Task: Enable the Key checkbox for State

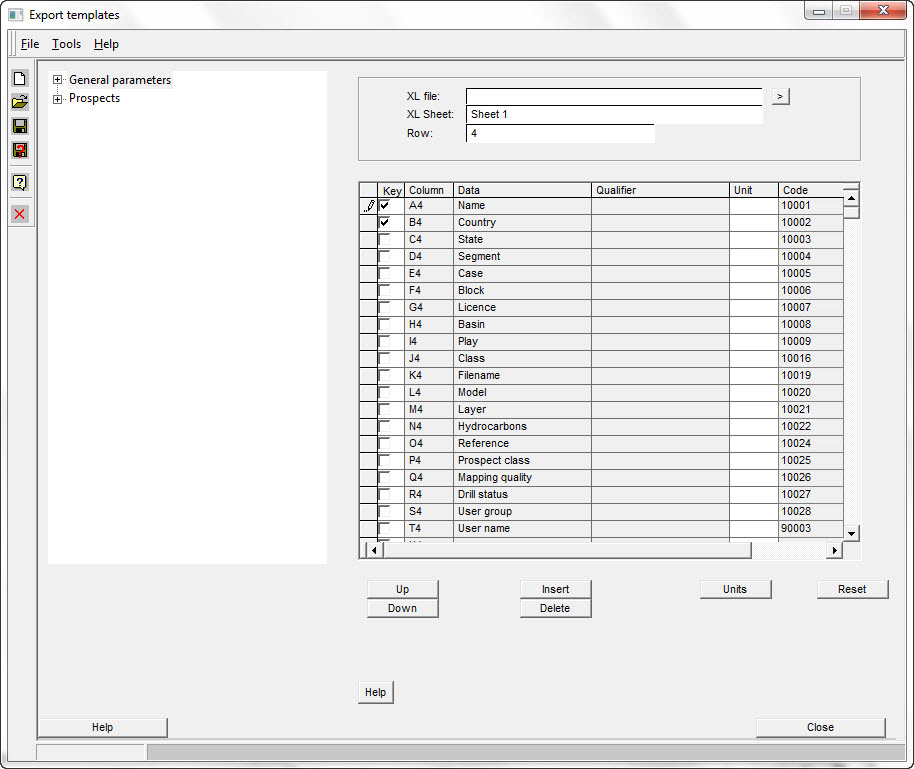Action: tap(385, 239)
